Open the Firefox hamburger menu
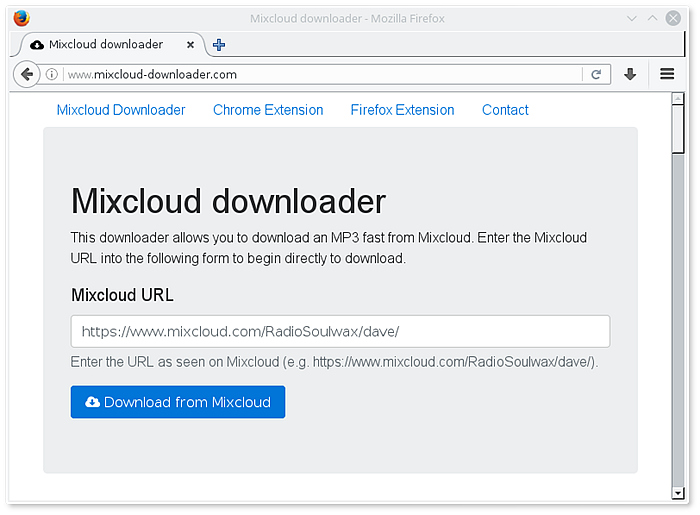 [x=667, y=74]
